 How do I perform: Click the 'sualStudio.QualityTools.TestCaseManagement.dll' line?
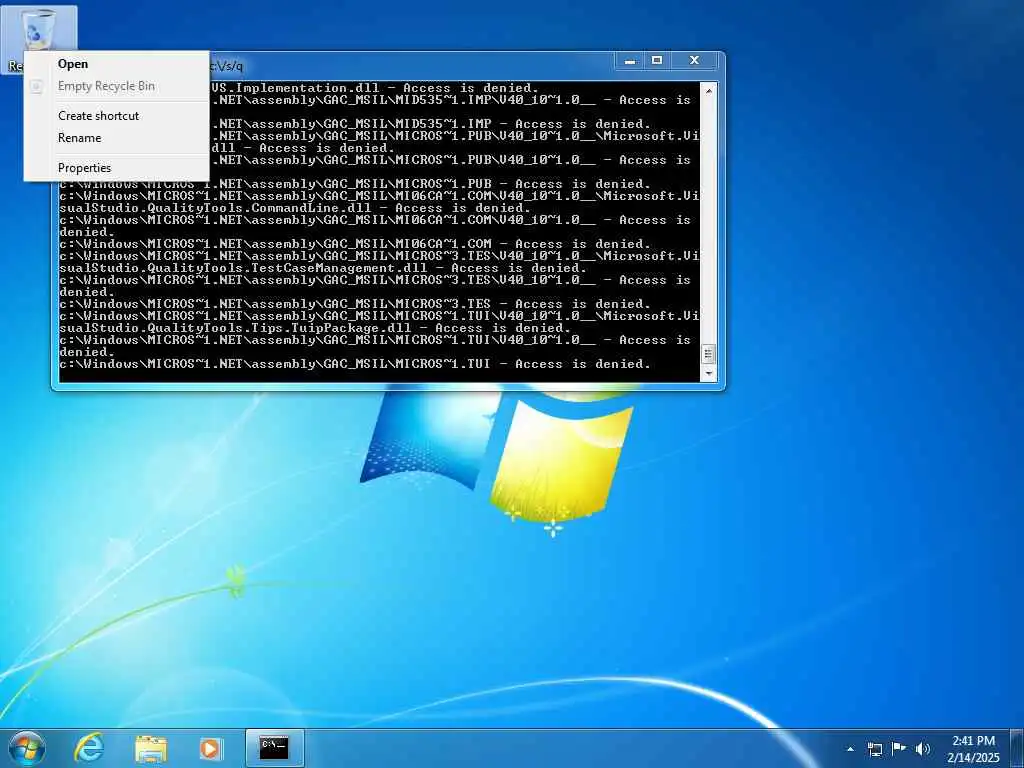click(x=323, y=268)
